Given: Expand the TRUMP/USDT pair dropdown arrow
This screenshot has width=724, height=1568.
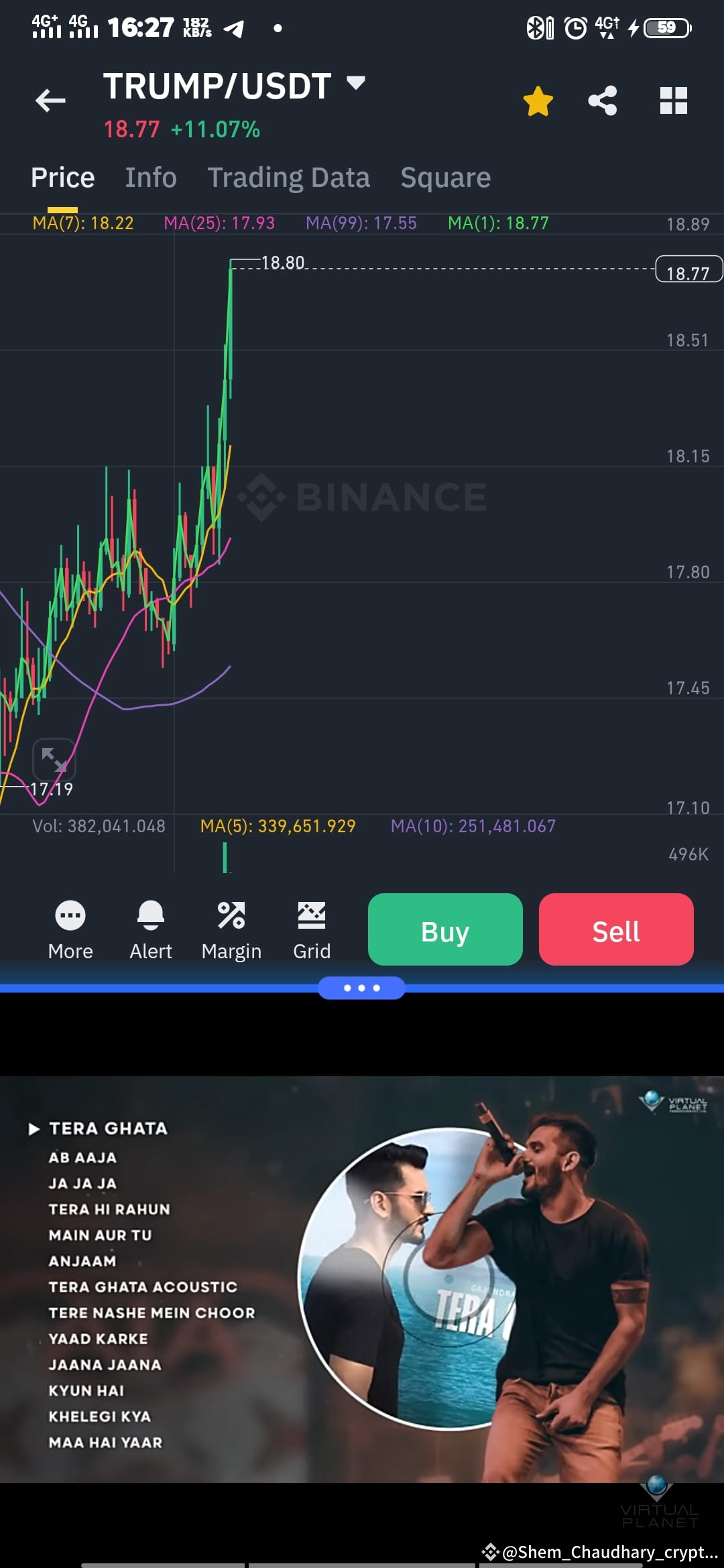Looking at the screenshot, I should [355, 83].
